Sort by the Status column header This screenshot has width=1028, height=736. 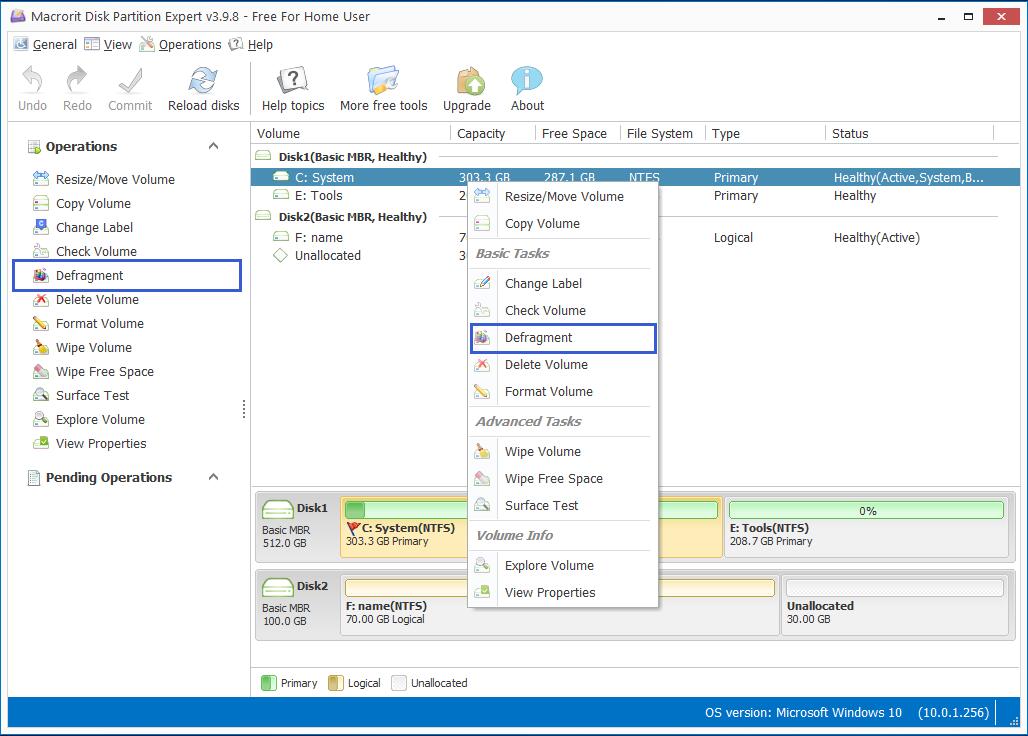(x=910, y=134)
